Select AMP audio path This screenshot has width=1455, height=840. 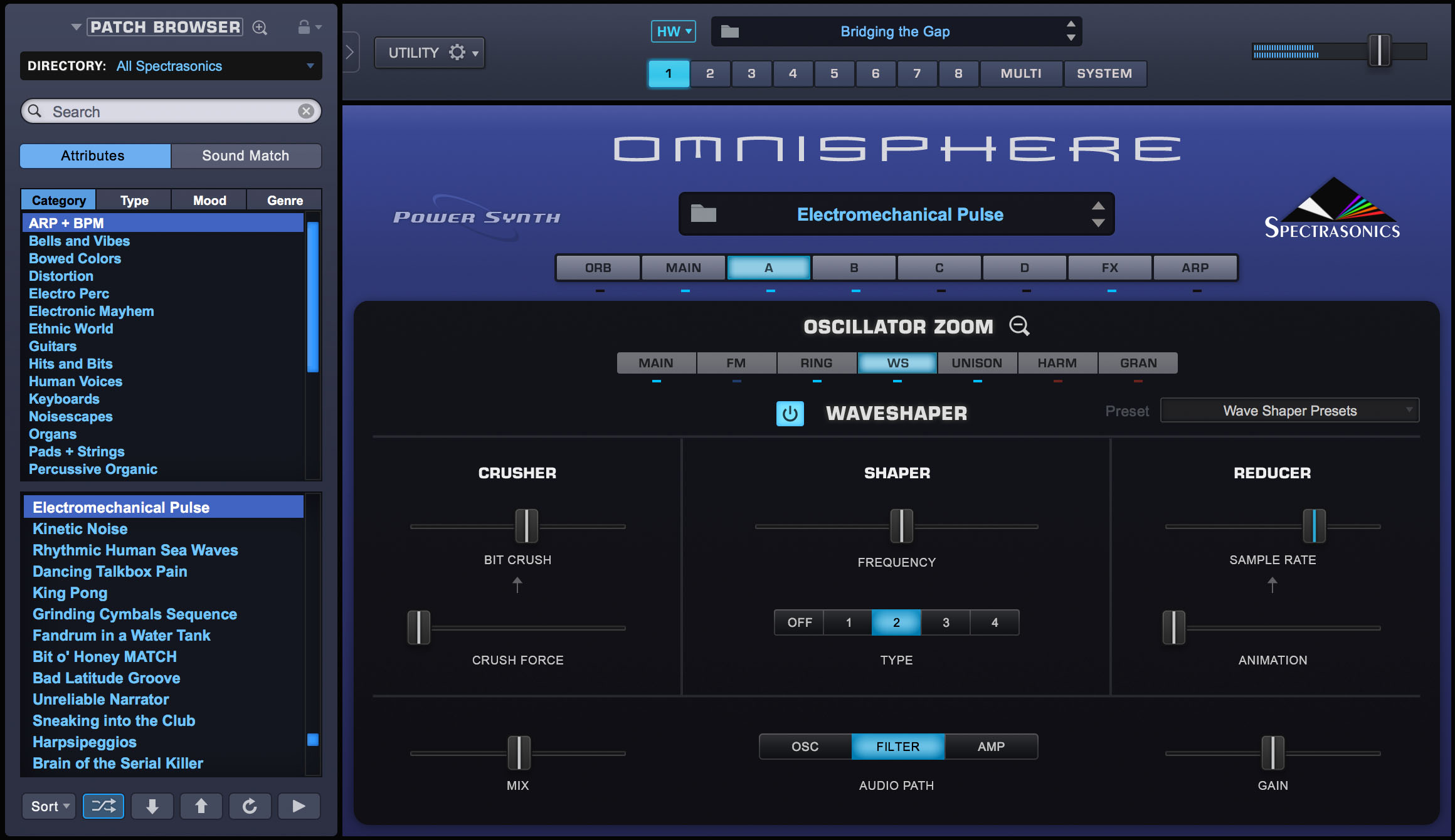pyautogui.click(x=991, y=747)
